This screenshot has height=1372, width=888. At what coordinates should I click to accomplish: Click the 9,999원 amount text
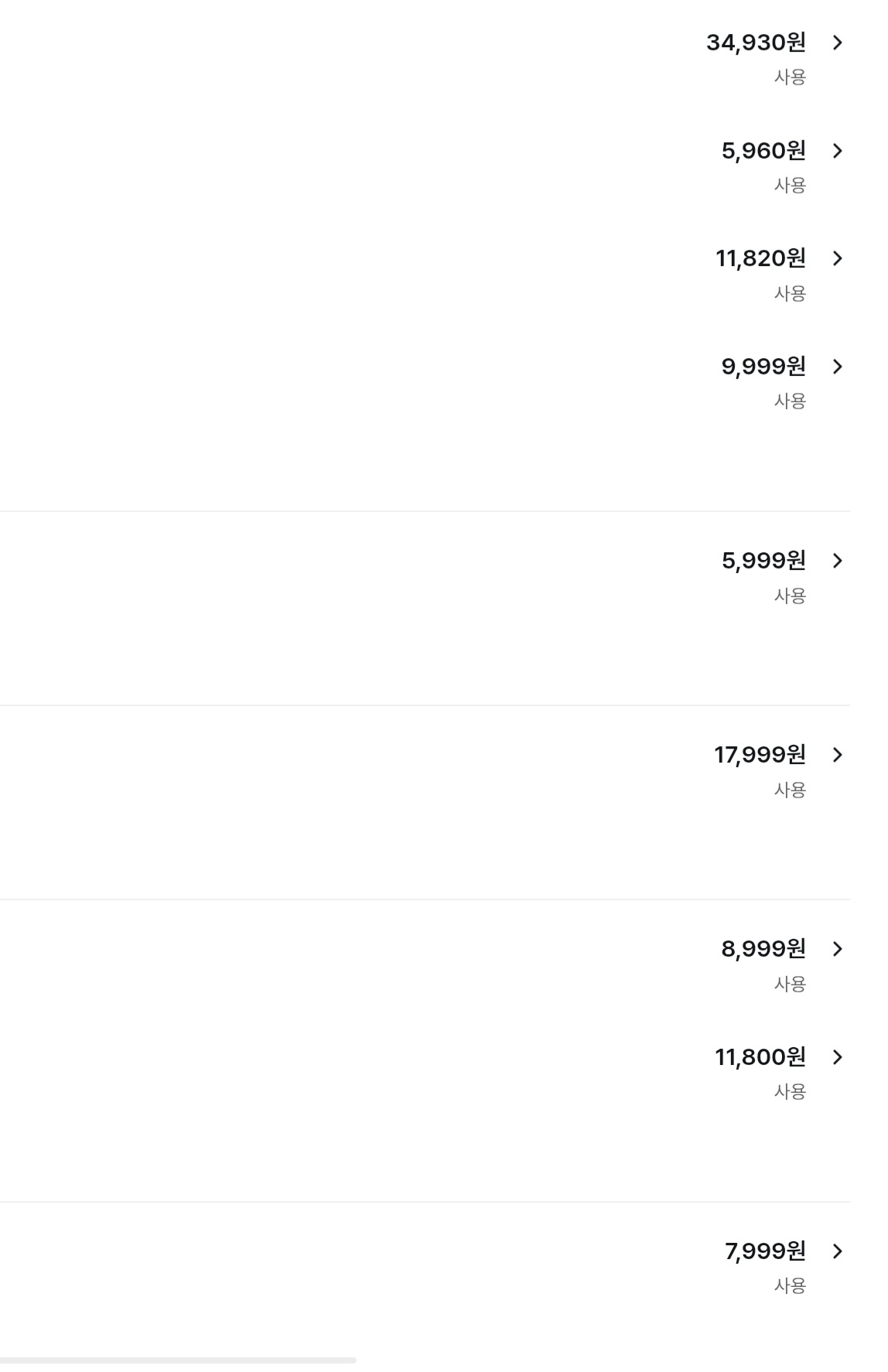pos(763,367)
